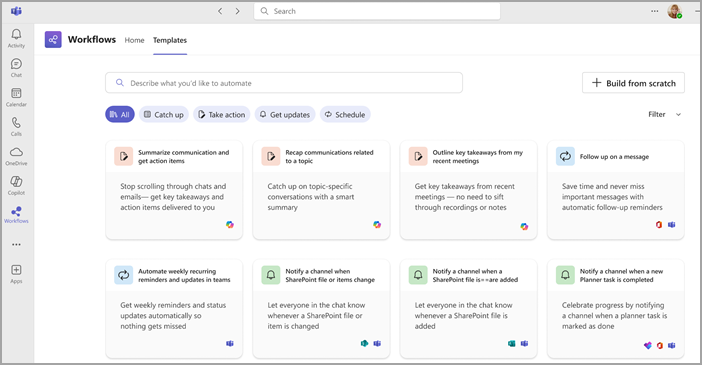The width and height of the screenshot is (702, 365).
Task: Open Notify channel Planner task completed template
Action: click(x=616, y=309)
